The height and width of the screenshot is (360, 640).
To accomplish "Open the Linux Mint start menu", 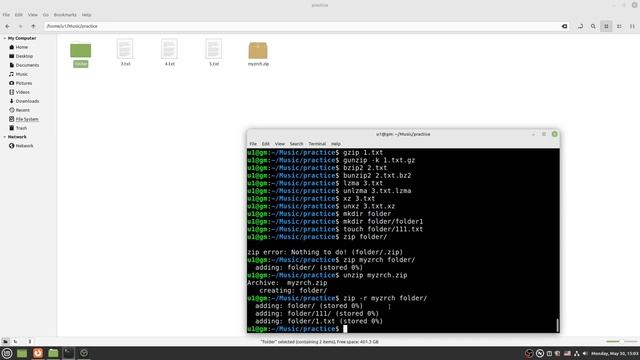I will [x=7, y=353].
